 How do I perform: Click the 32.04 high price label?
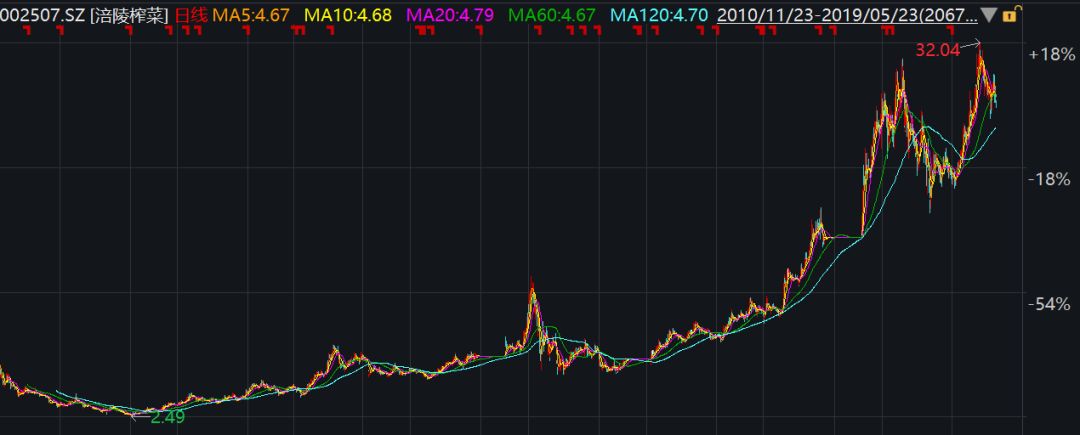point(937,50)
